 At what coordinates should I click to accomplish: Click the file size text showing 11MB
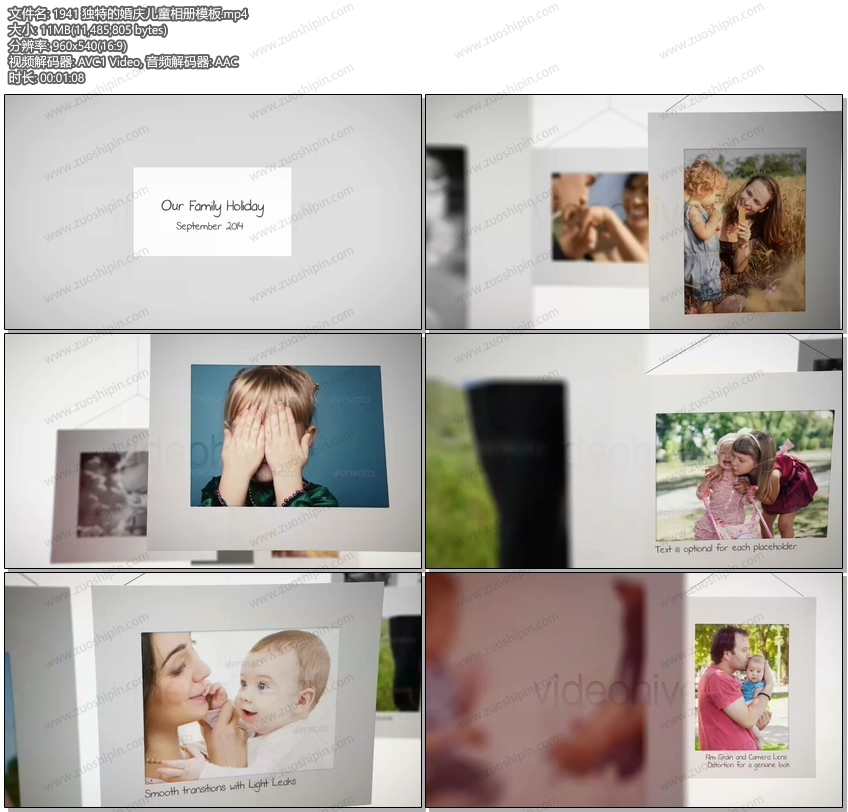click(87, 30)
